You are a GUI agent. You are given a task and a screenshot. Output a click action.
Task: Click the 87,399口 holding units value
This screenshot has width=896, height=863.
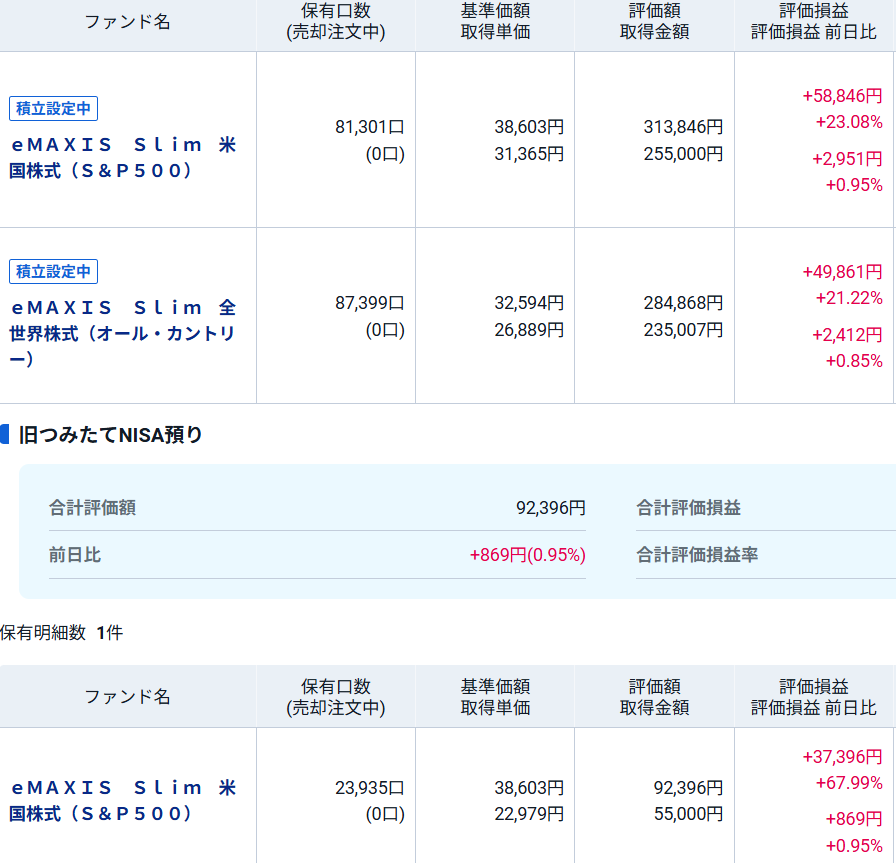coord(369,302)
